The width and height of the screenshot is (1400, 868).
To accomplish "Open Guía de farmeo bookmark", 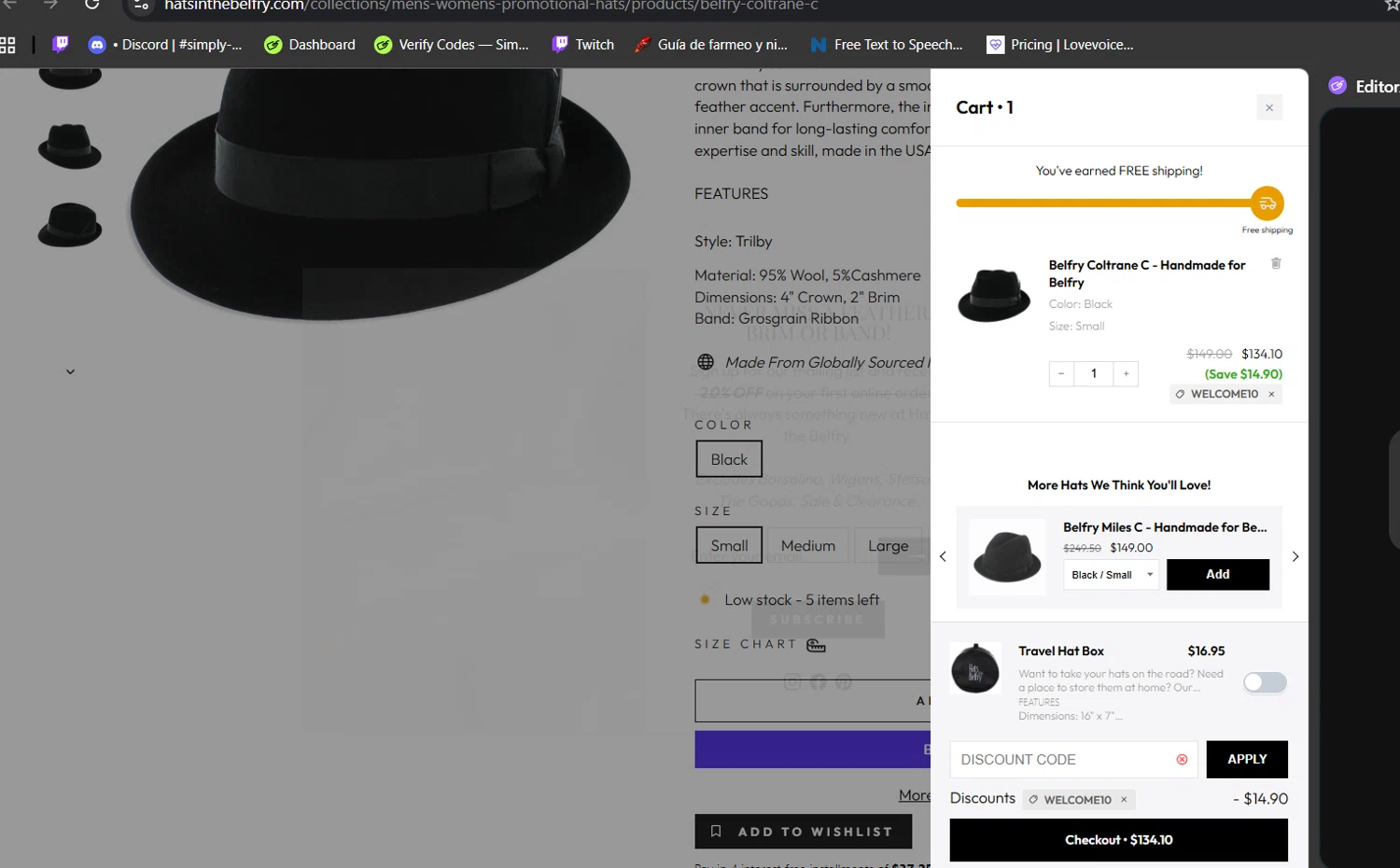I will (x=711, y=44).
